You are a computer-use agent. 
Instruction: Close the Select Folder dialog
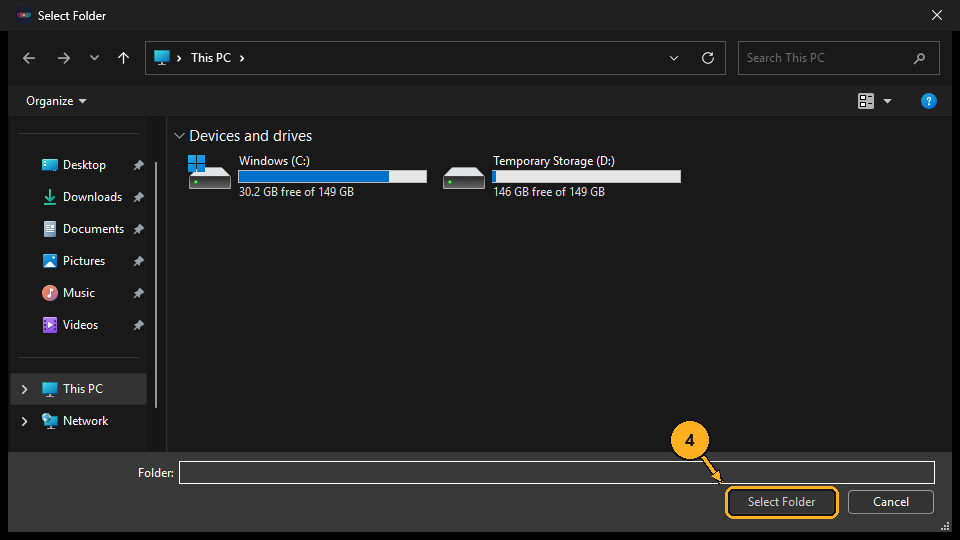tap(937, 15)
